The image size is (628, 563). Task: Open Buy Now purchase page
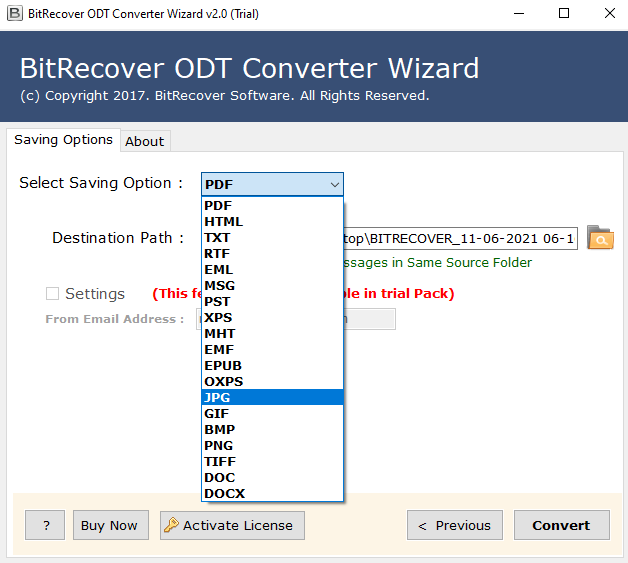coord(111,525)
